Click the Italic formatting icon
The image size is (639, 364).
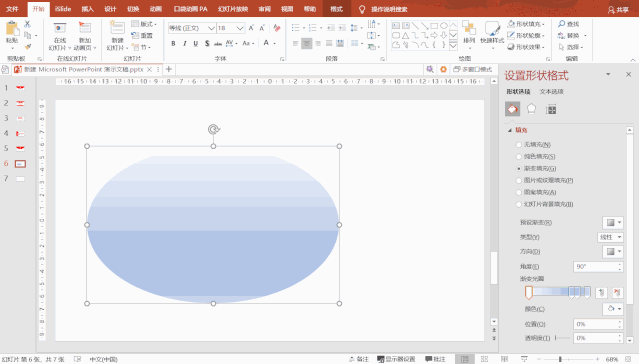(185, 43)
